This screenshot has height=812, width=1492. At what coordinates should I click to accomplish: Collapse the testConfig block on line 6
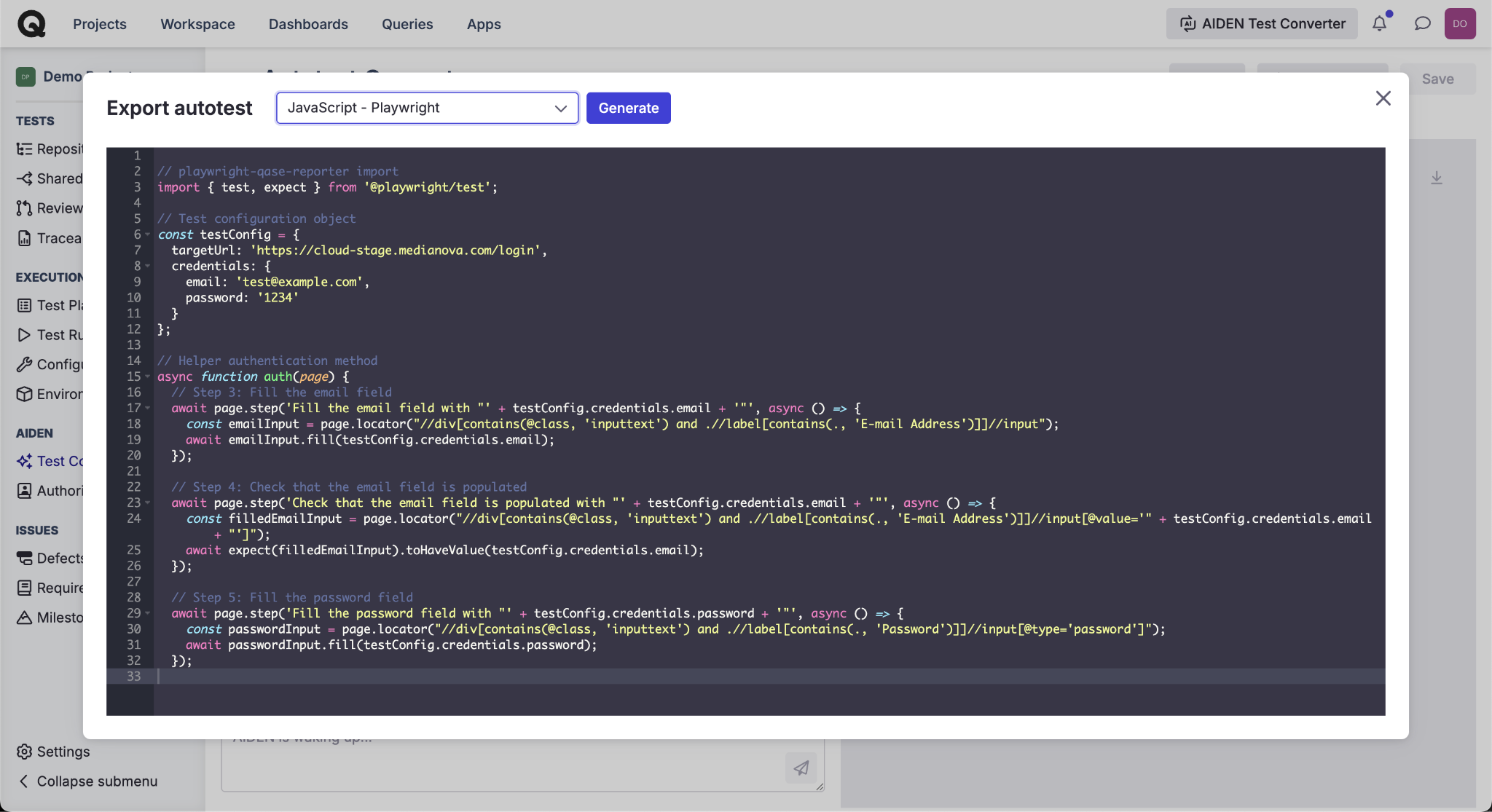(x=148, y=234)
